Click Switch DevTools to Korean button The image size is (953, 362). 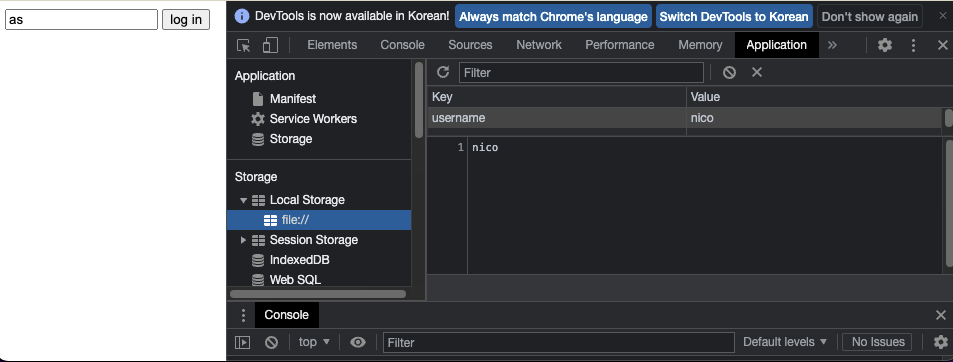pos(734,16)
